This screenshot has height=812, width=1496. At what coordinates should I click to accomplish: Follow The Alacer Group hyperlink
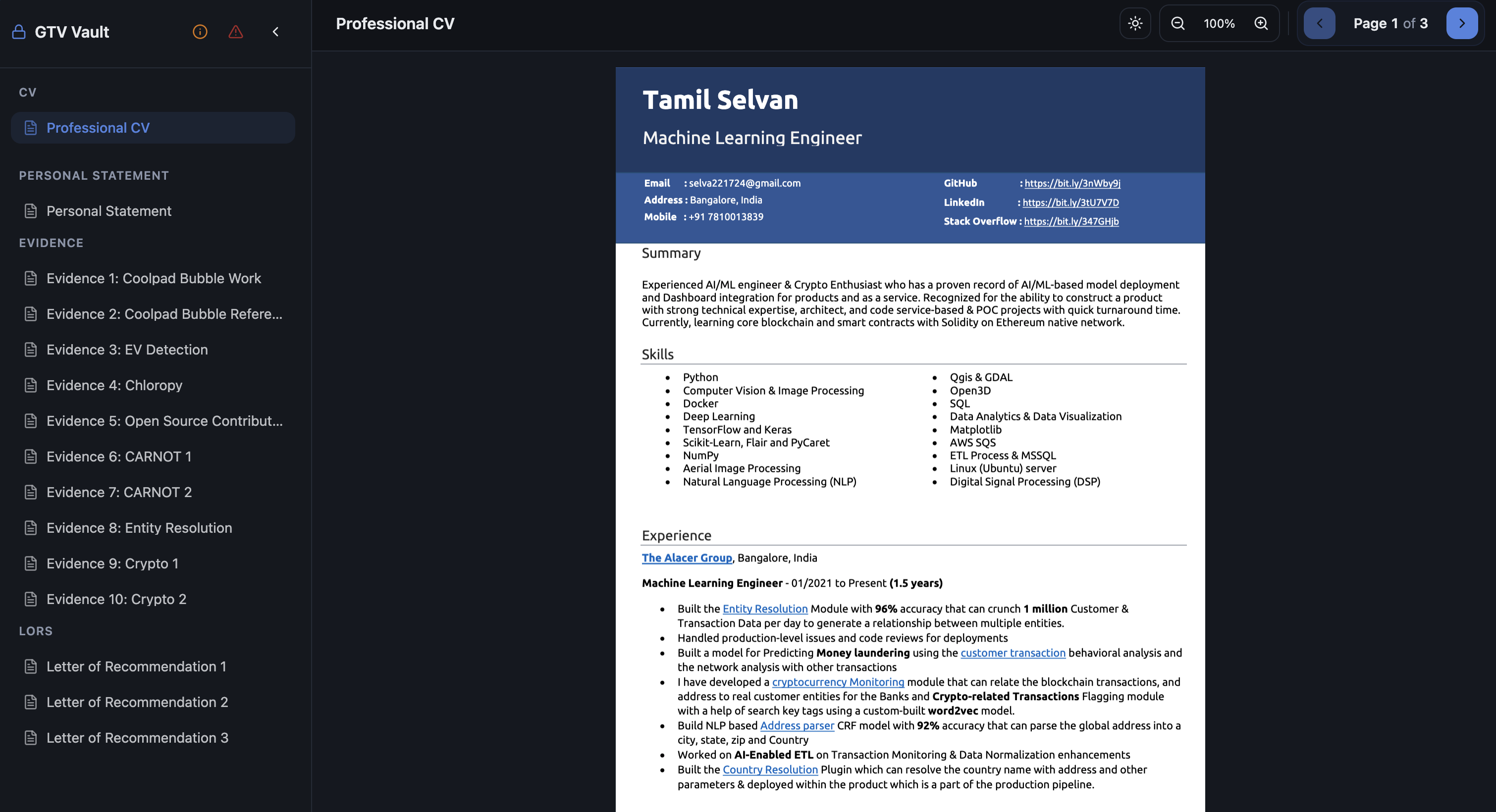(687, 558)
